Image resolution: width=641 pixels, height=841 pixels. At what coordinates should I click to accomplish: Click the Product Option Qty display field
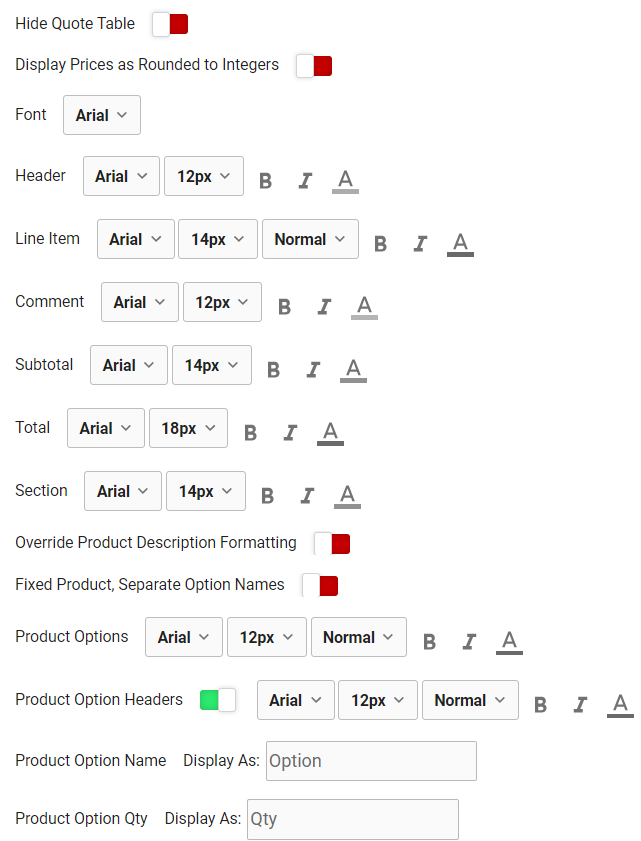[352, 819]
